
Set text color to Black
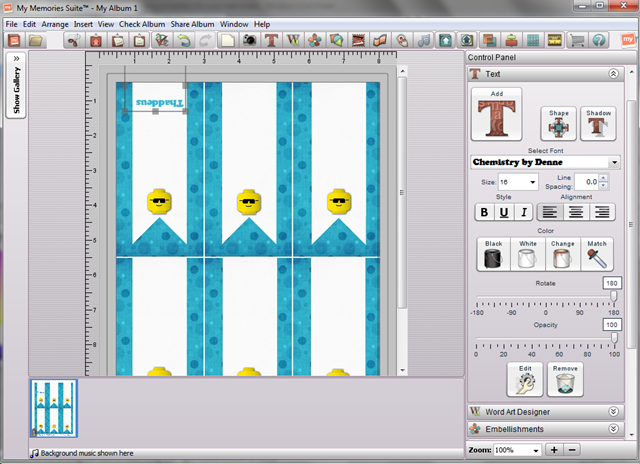point(493,255)
